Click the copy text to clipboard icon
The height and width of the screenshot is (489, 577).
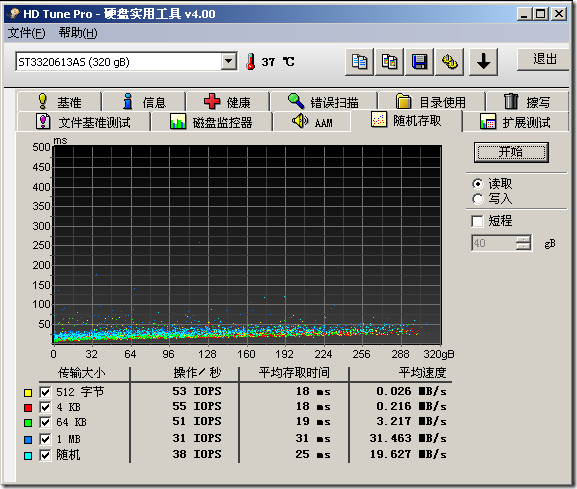(359, 62)
